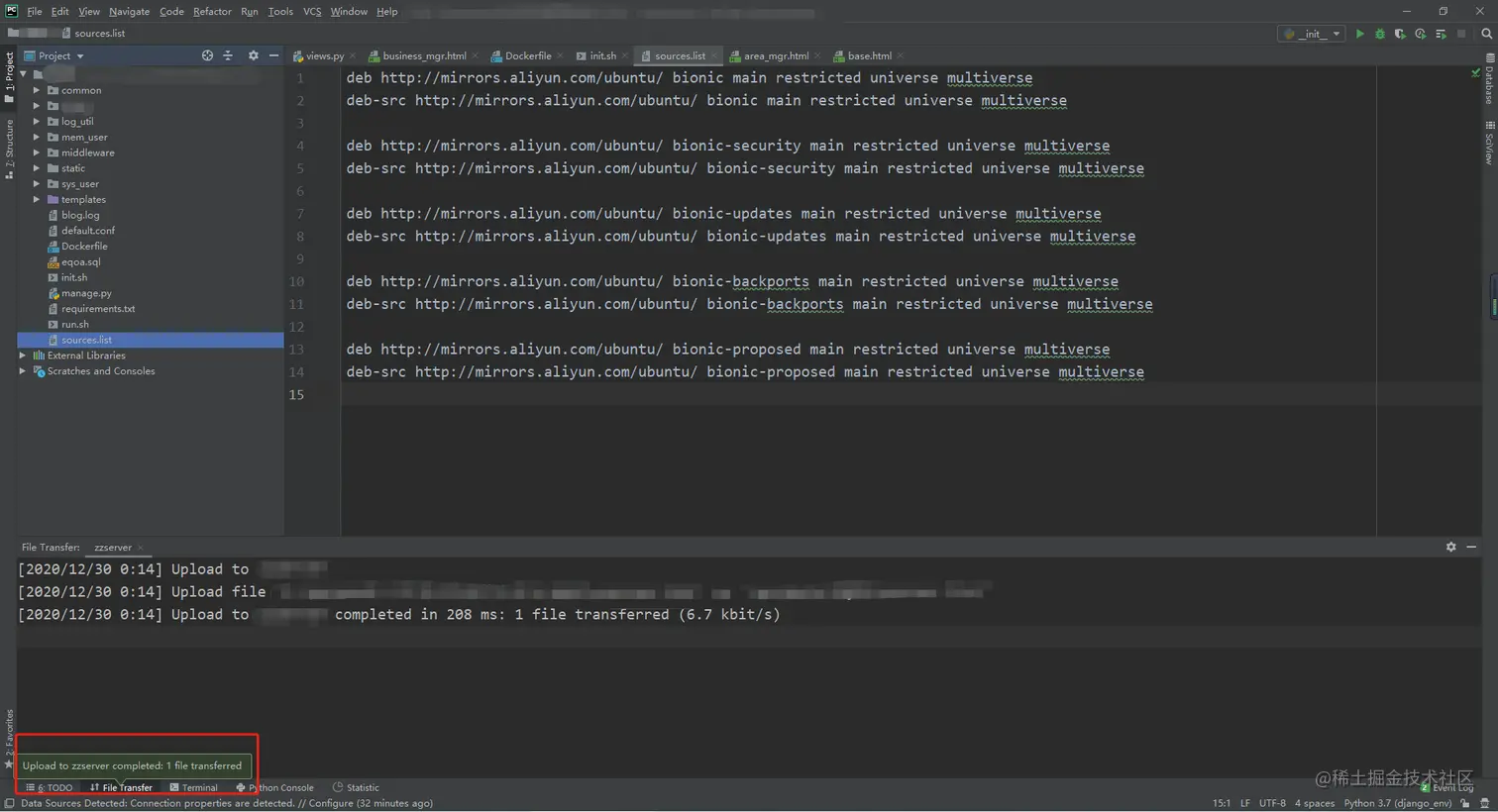
Task: Toggle the 1: Project side tab
Action: coord(9,77)
